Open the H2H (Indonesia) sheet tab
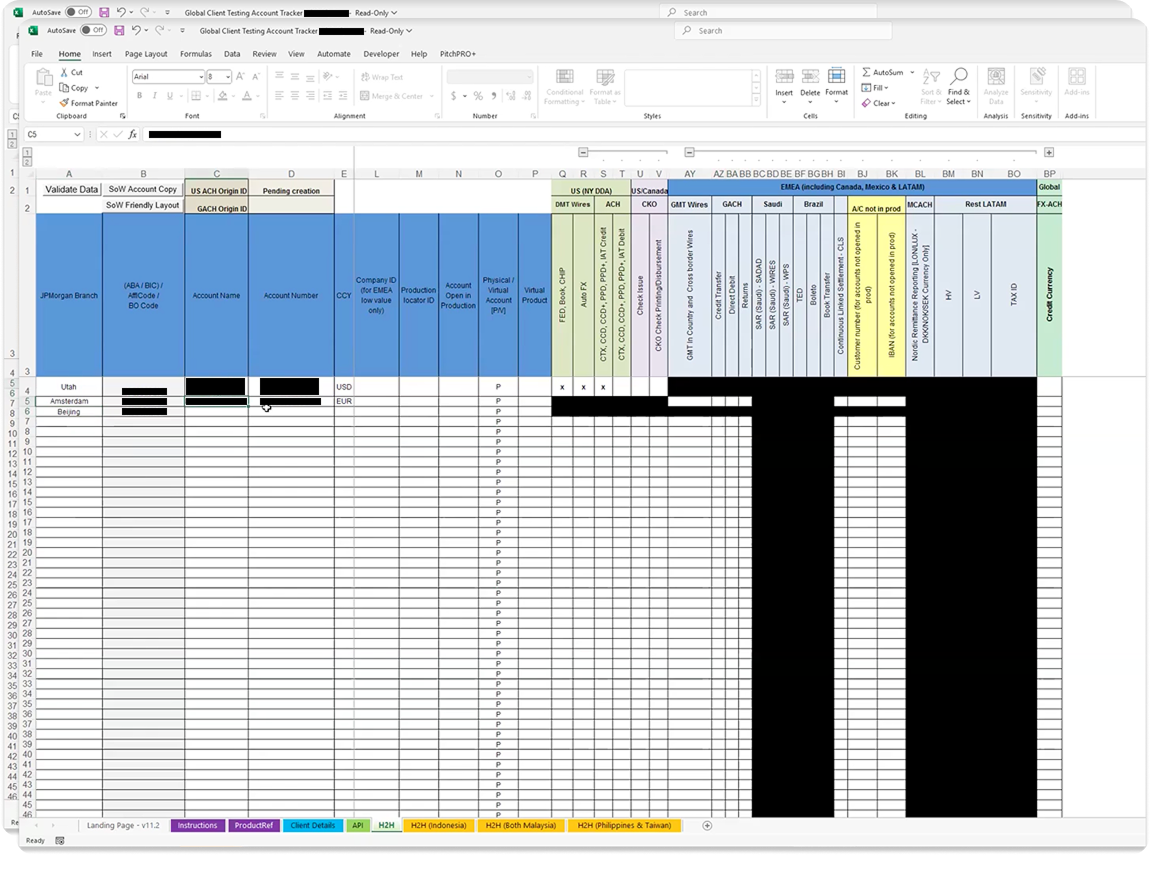 point(439,826)
